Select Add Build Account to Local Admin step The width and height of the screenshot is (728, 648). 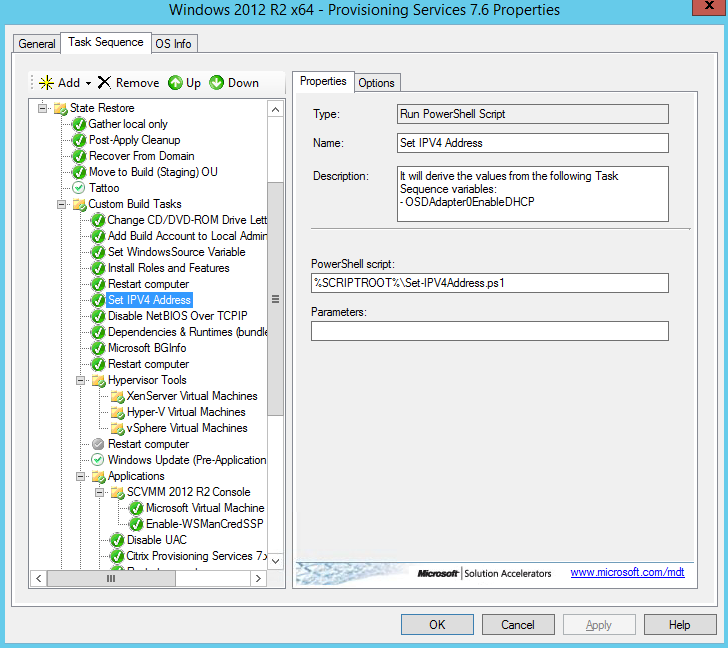pyautogui.click(x=187, y=236)
